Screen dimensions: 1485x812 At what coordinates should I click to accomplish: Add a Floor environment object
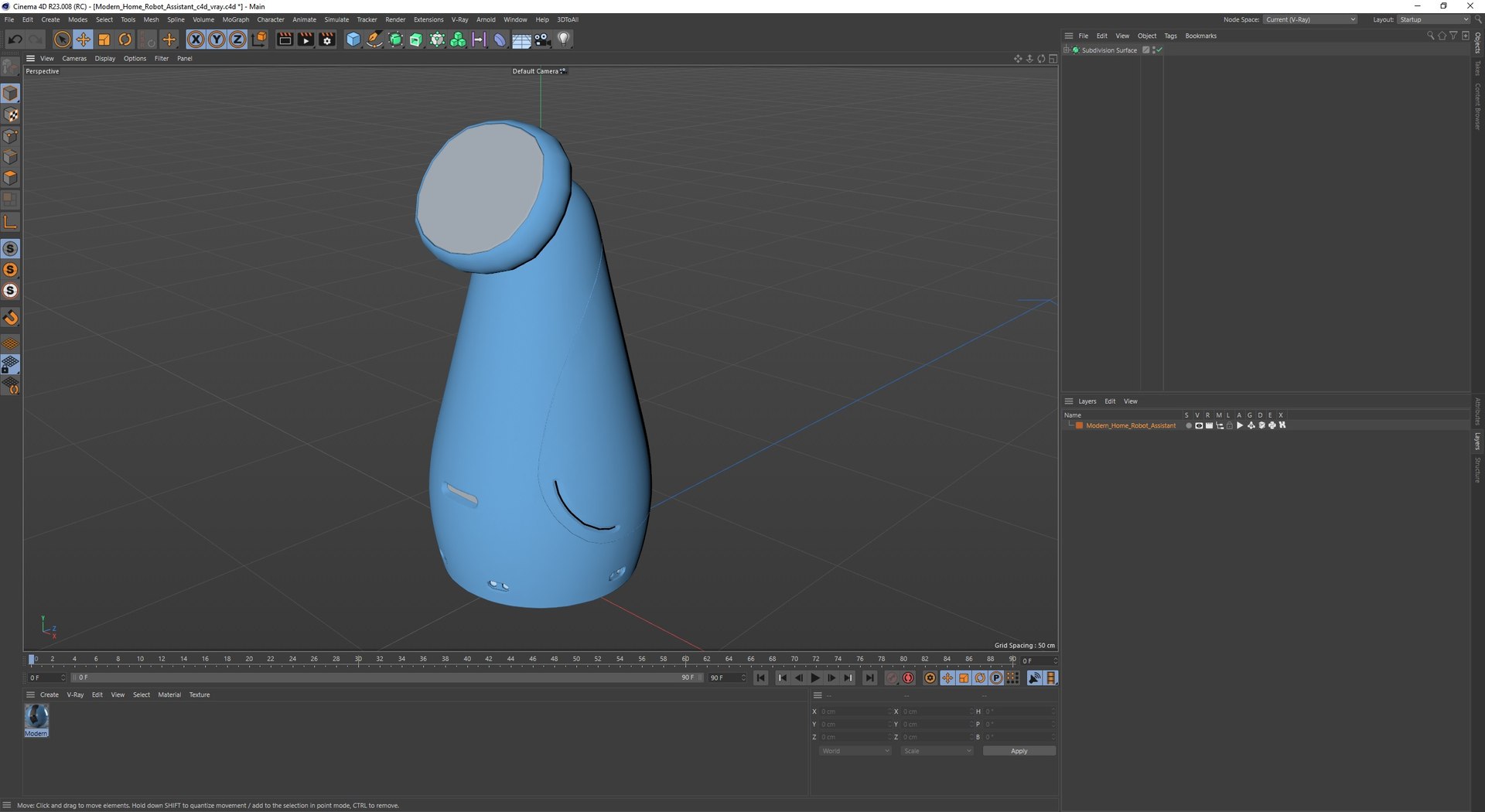pyautogui.click(x=521, y=39)
